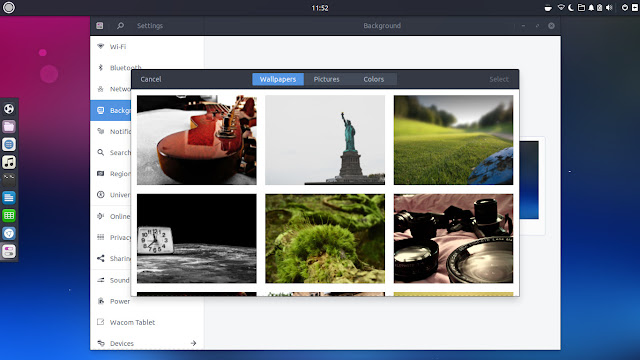Click the Background monitor icon in sidebar
640x360 pixels.
[100, 110]
